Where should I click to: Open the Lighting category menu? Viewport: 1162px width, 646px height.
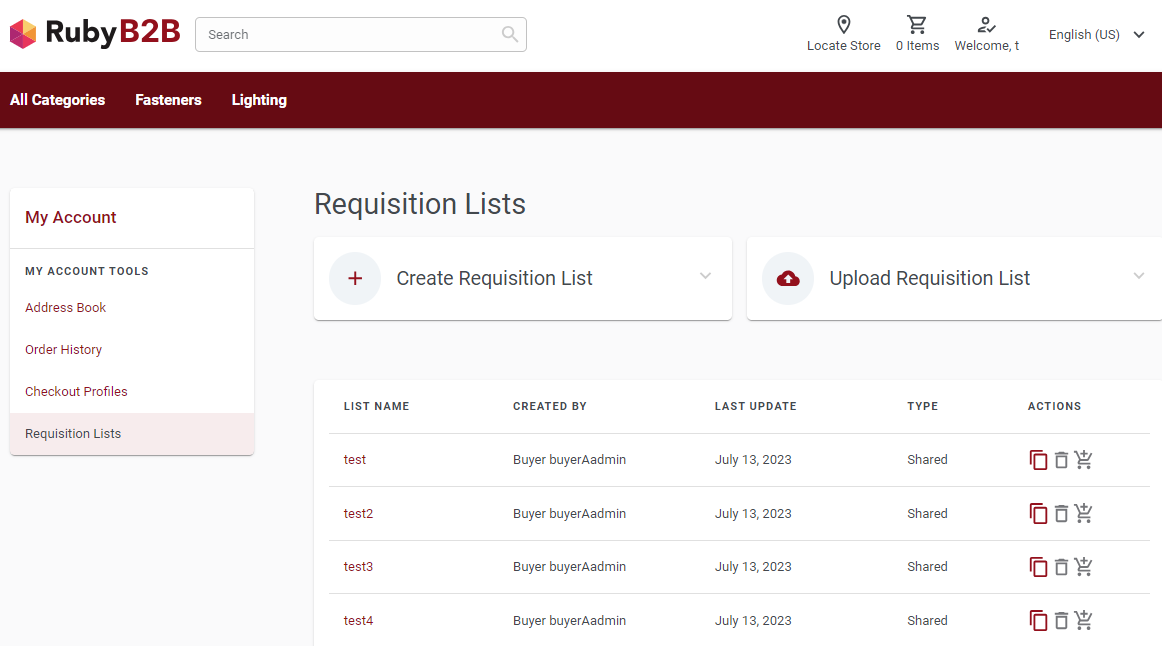pyautogui.click(x=258, y=100)
